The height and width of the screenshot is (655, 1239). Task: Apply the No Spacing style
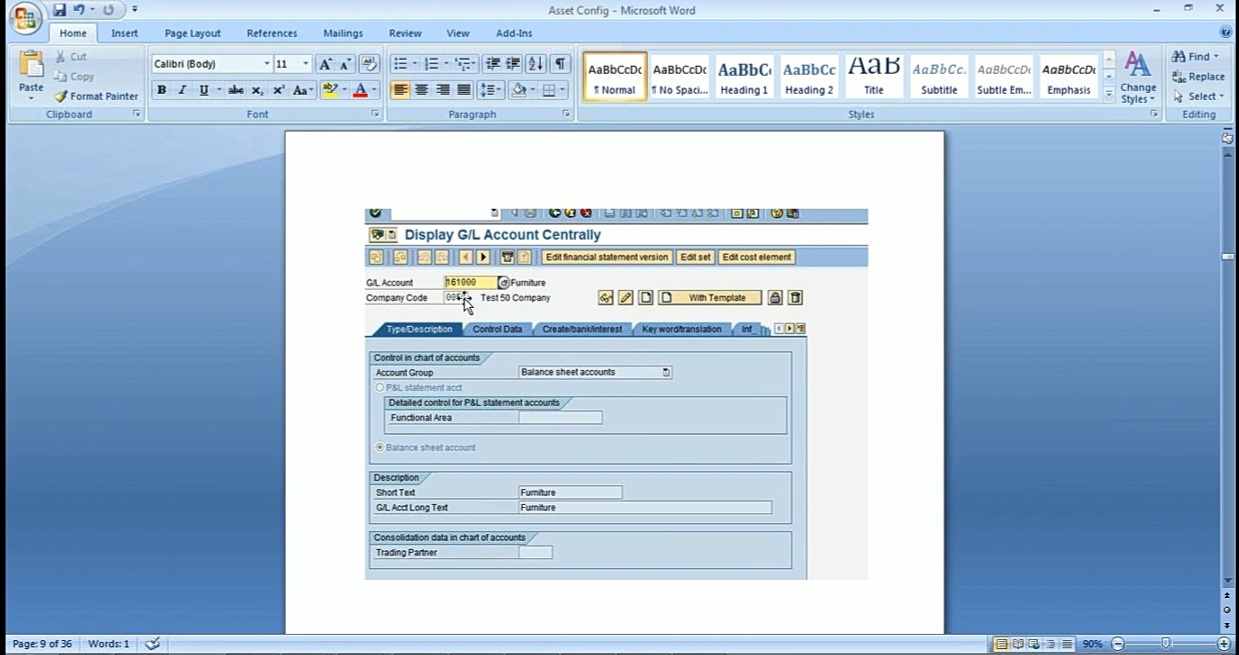coord(679,77)
